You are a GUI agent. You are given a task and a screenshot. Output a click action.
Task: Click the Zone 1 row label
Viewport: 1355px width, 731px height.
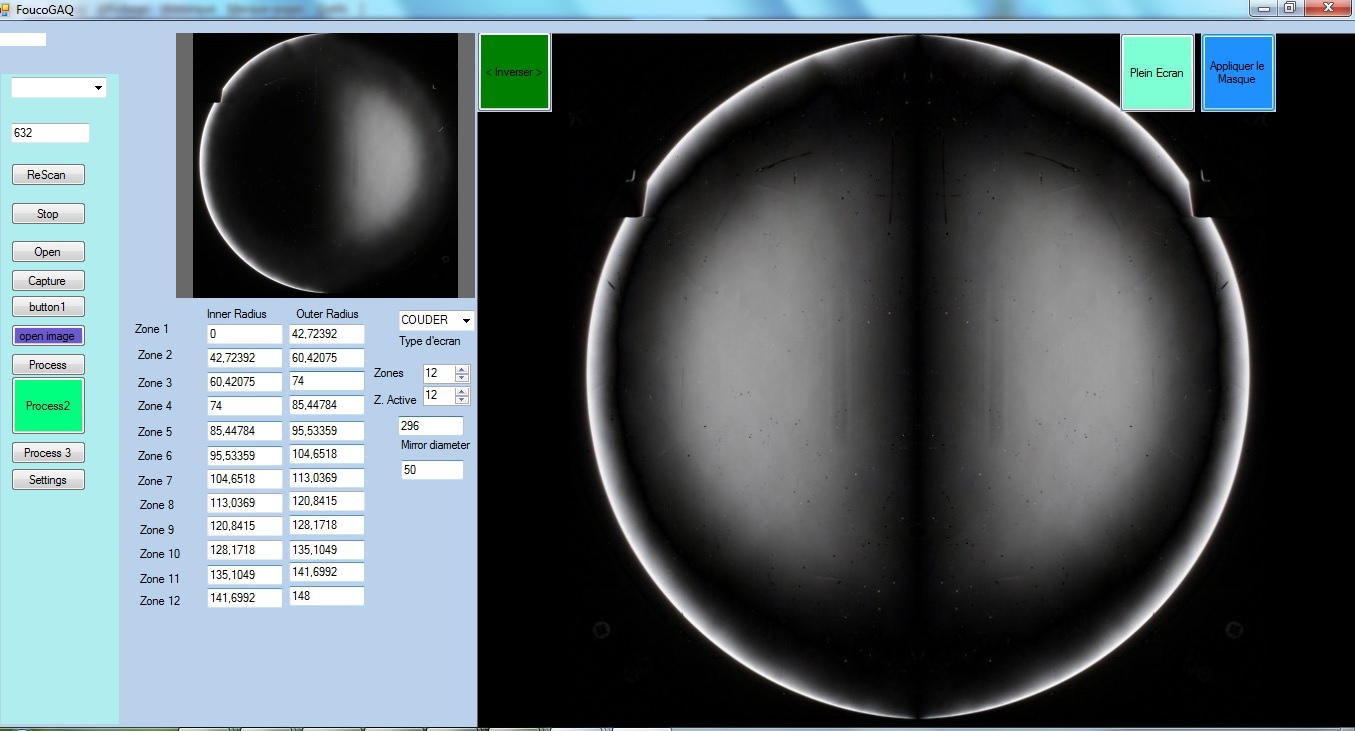click(152, 329)
